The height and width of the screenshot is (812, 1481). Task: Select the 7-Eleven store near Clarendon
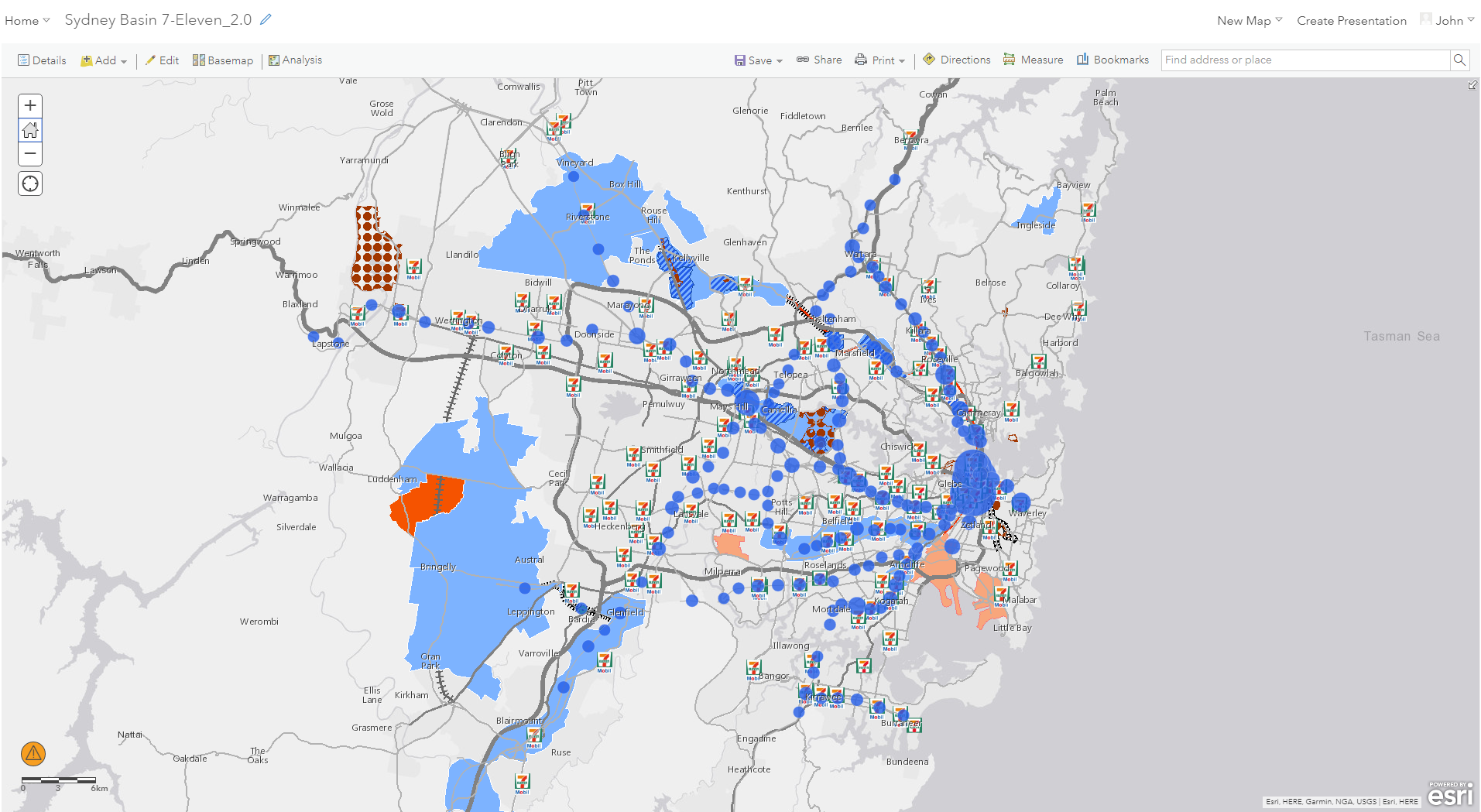pyautogui.click(x=554, y=128)
